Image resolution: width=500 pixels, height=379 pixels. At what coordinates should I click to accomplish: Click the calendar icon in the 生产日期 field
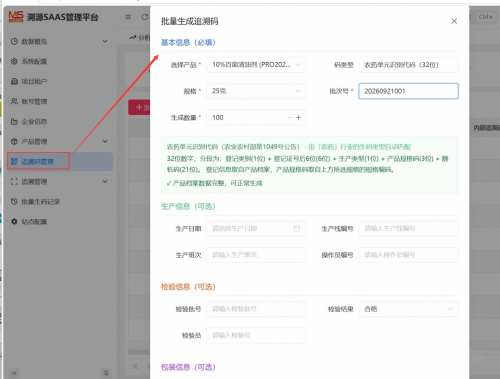[297, 228]
